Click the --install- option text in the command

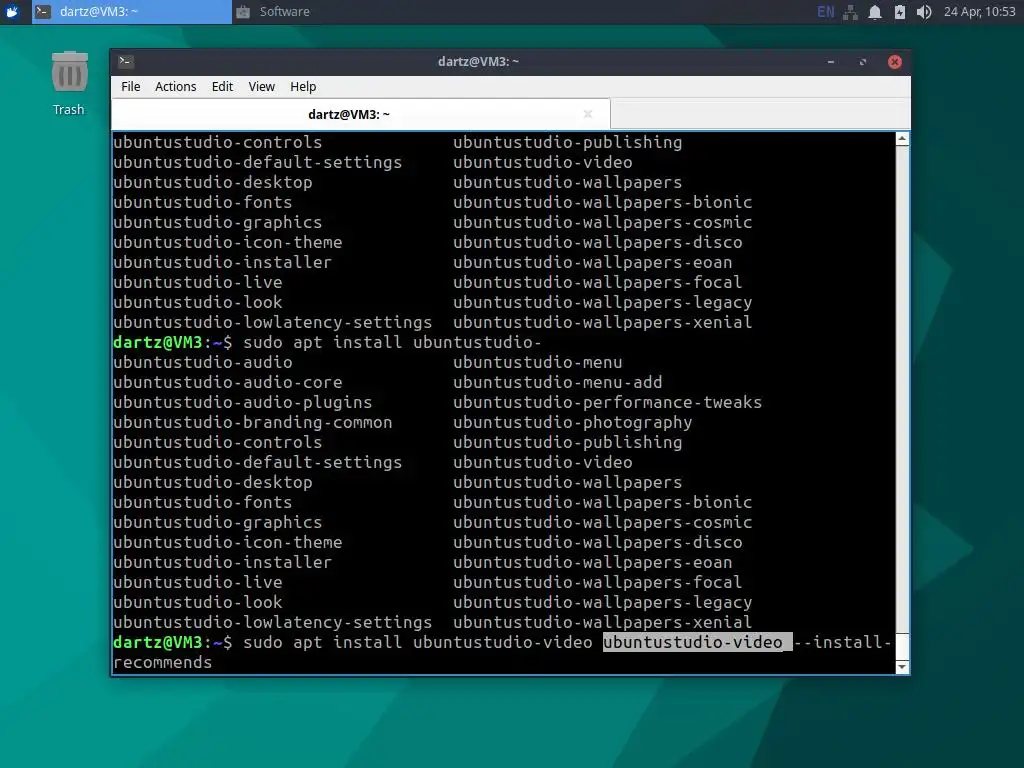[842, 643]
